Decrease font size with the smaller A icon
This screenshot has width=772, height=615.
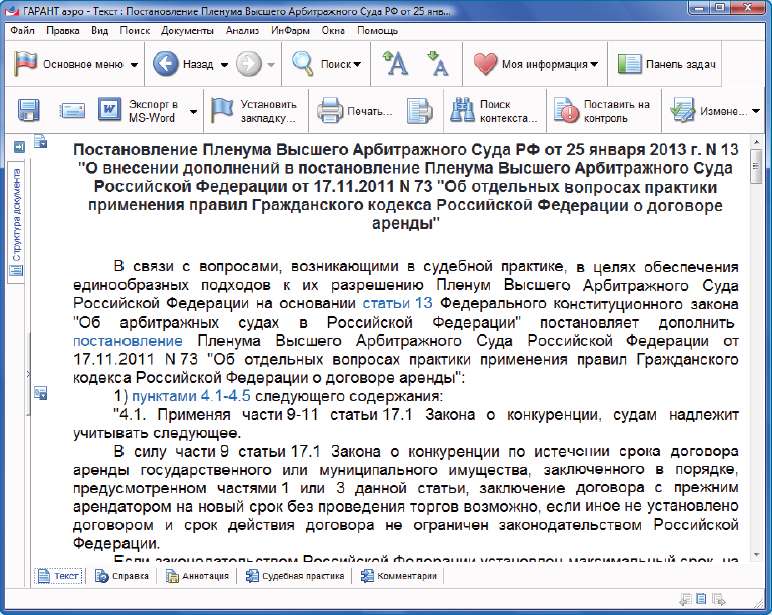(438, 64)
